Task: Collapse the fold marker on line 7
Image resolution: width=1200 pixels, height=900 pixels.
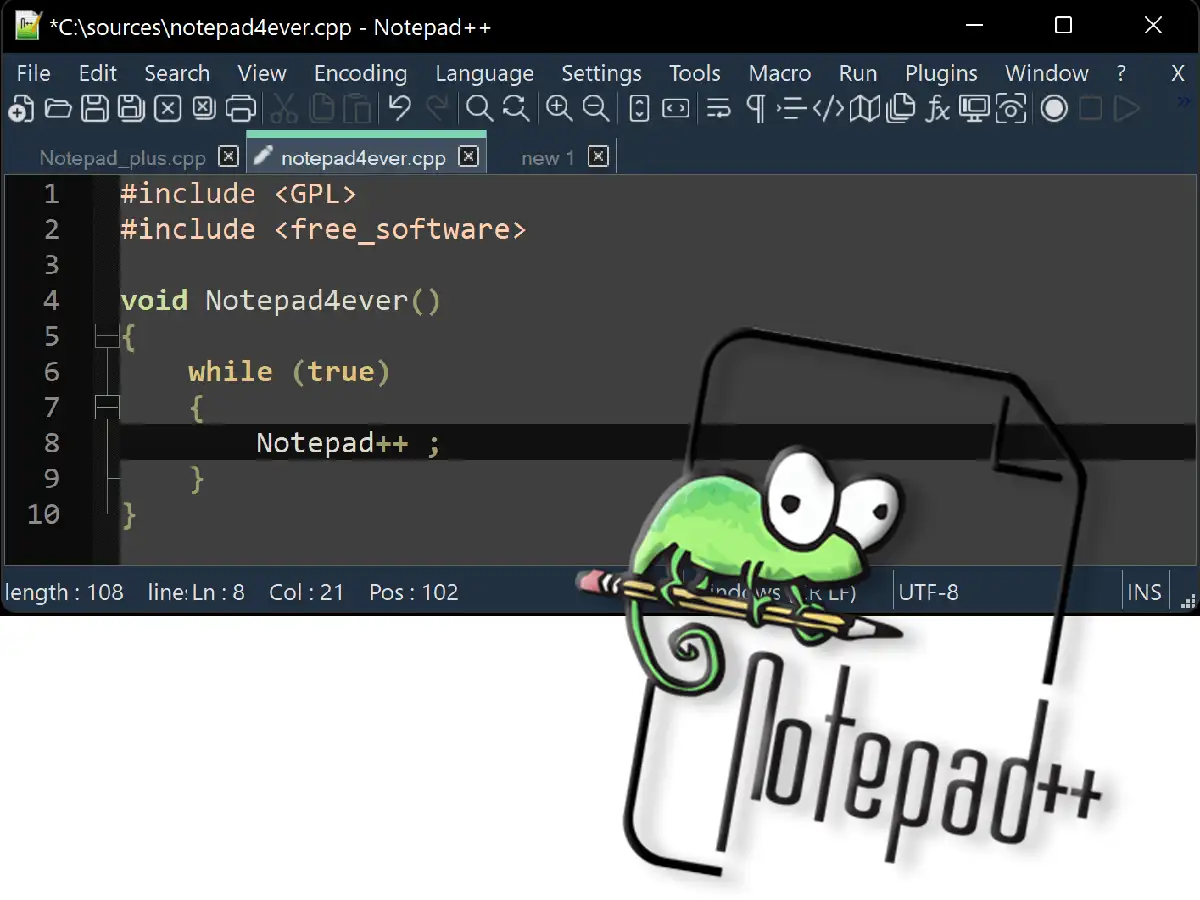Action: click(106, 407)
